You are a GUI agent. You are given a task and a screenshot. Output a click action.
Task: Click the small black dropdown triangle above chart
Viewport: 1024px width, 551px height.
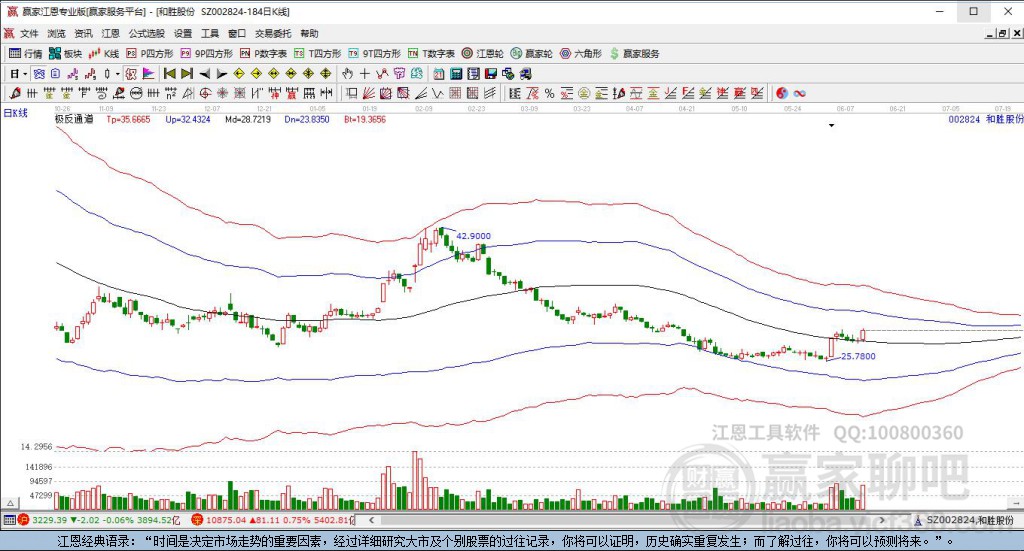coord(831,125)
